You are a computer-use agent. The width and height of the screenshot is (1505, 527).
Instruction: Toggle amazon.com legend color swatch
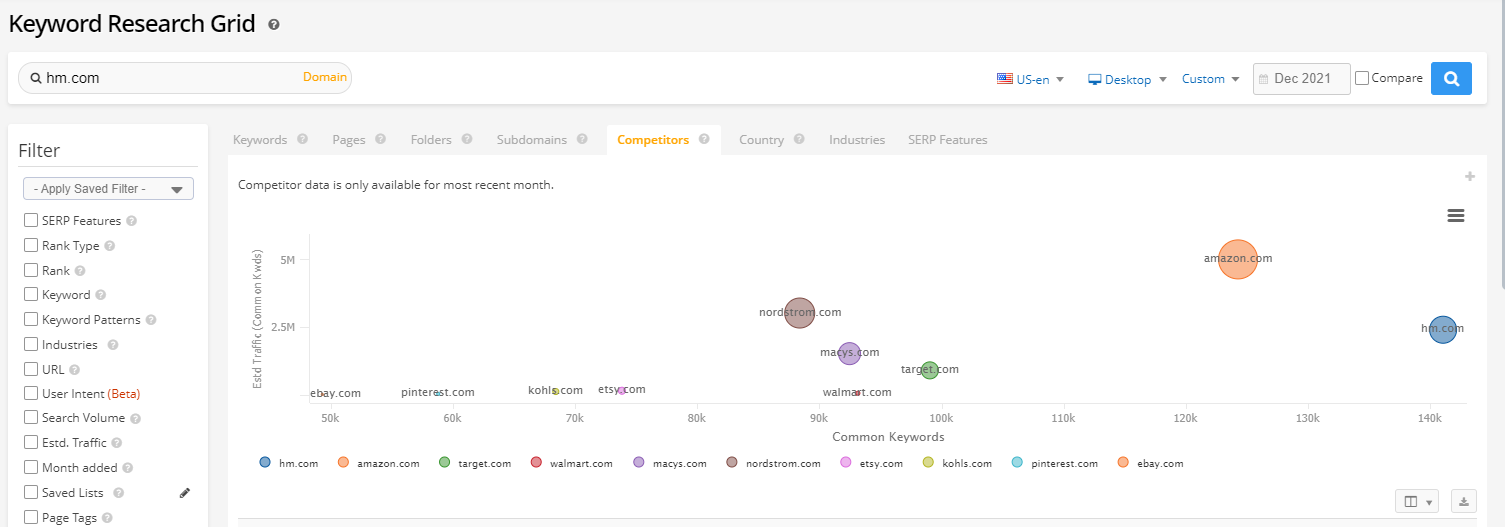tap(343, 463)
